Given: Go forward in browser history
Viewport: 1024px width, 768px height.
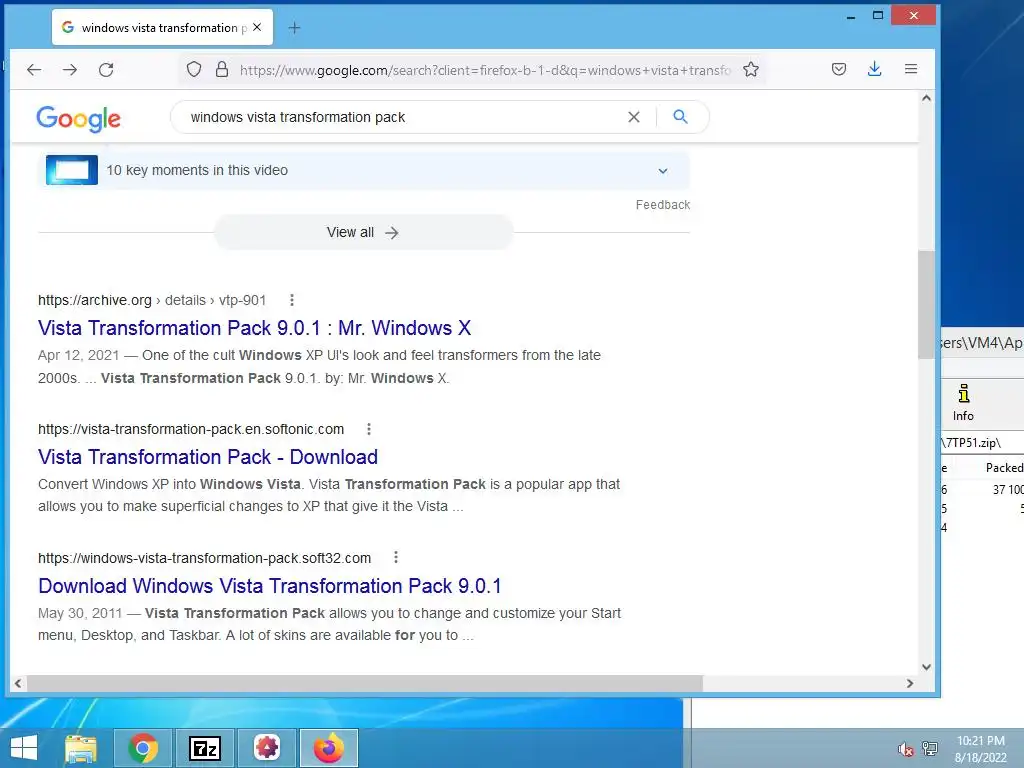Looking at the screenshot, I should (70, 70).
